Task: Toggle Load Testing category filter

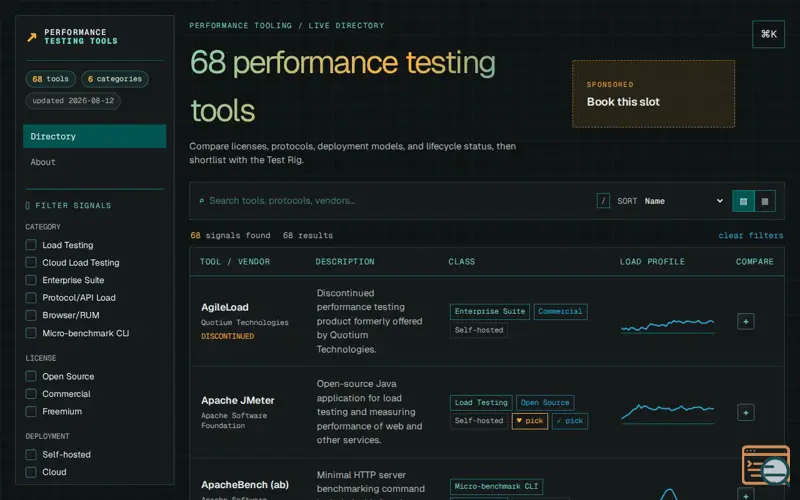Action: (31, 245)
